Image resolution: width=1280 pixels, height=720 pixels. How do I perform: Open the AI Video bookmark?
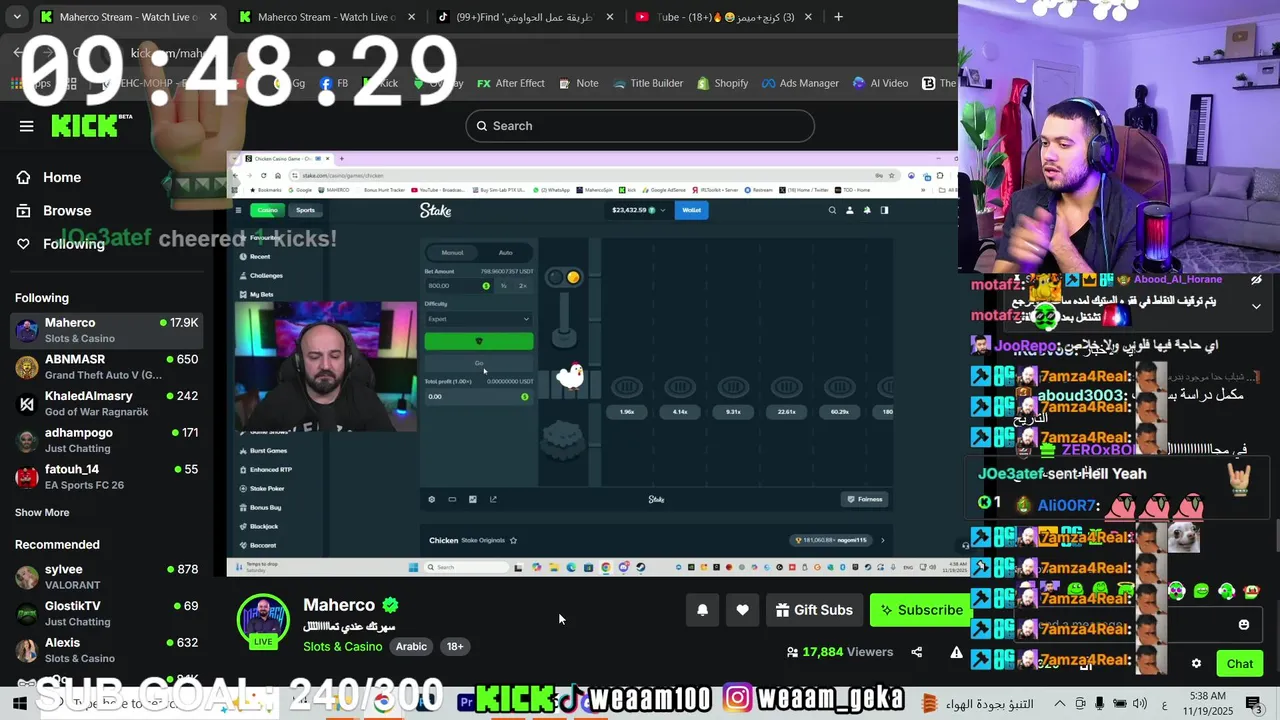880,83
